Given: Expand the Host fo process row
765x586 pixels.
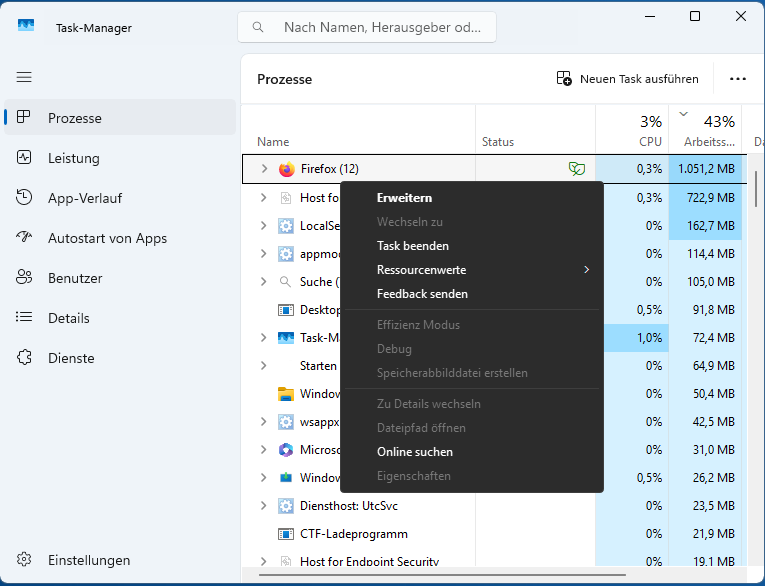Looking at the screenshot, I should [x=263, y=198].
